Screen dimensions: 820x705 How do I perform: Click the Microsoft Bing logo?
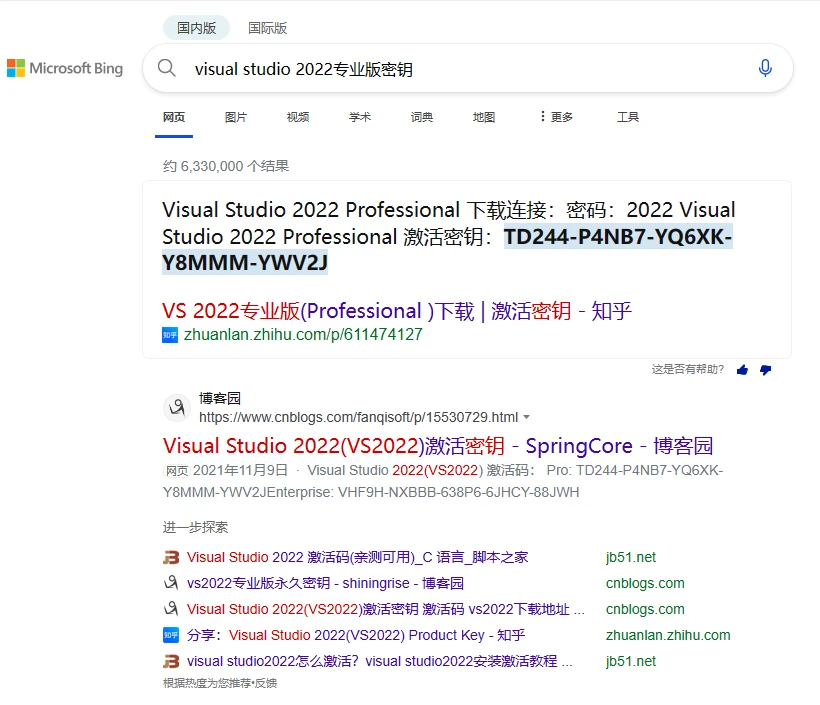[x=65, y=68]
